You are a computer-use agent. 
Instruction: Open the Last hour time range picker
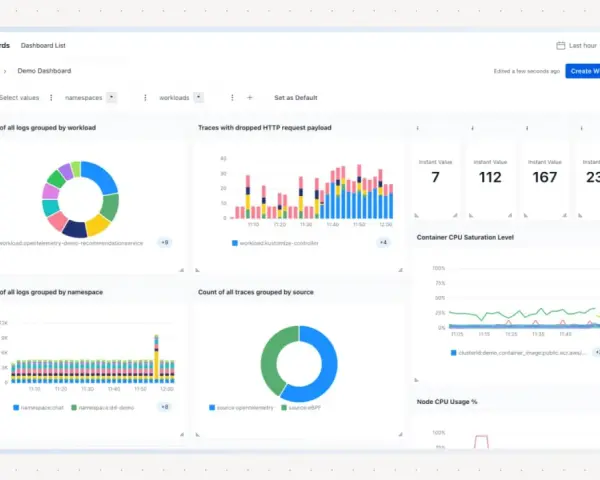pyautogui.click(x=582, y=46)
